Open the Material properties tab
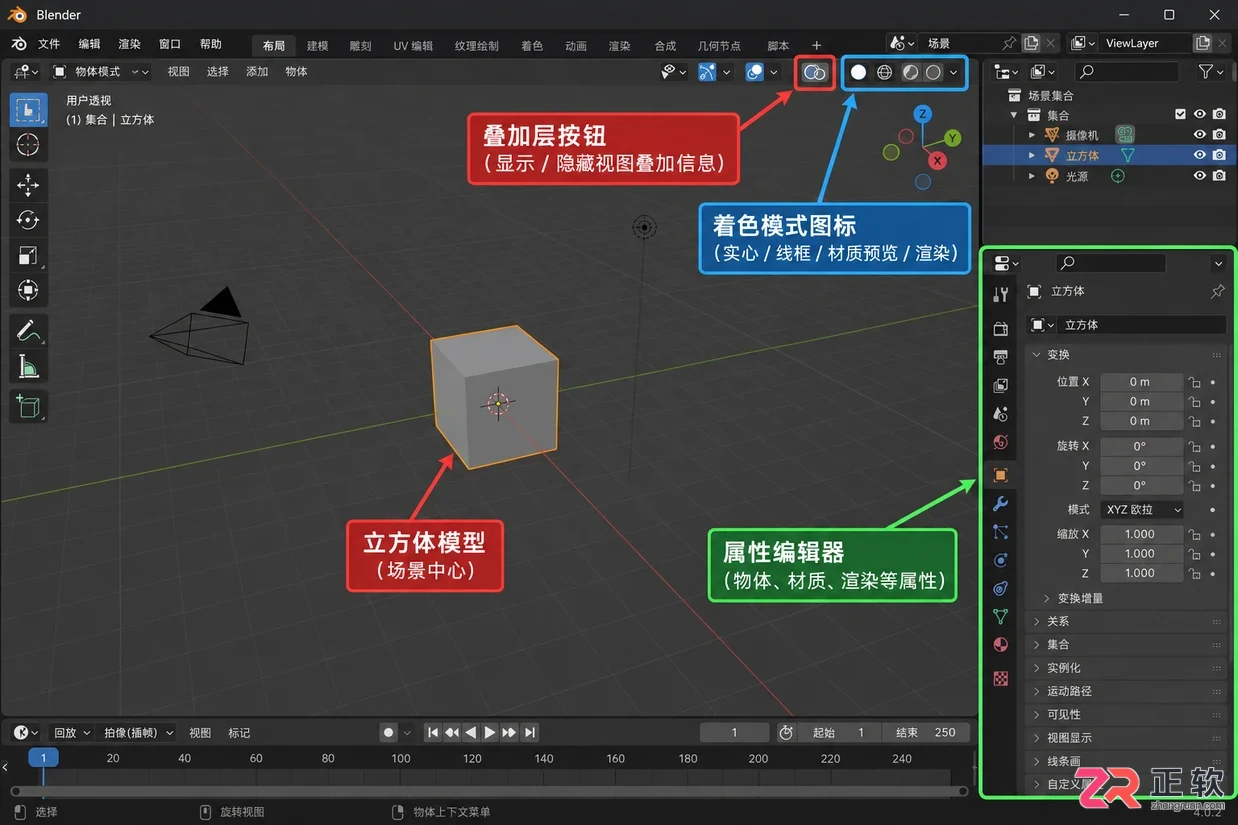 (x=1000, y=645)
